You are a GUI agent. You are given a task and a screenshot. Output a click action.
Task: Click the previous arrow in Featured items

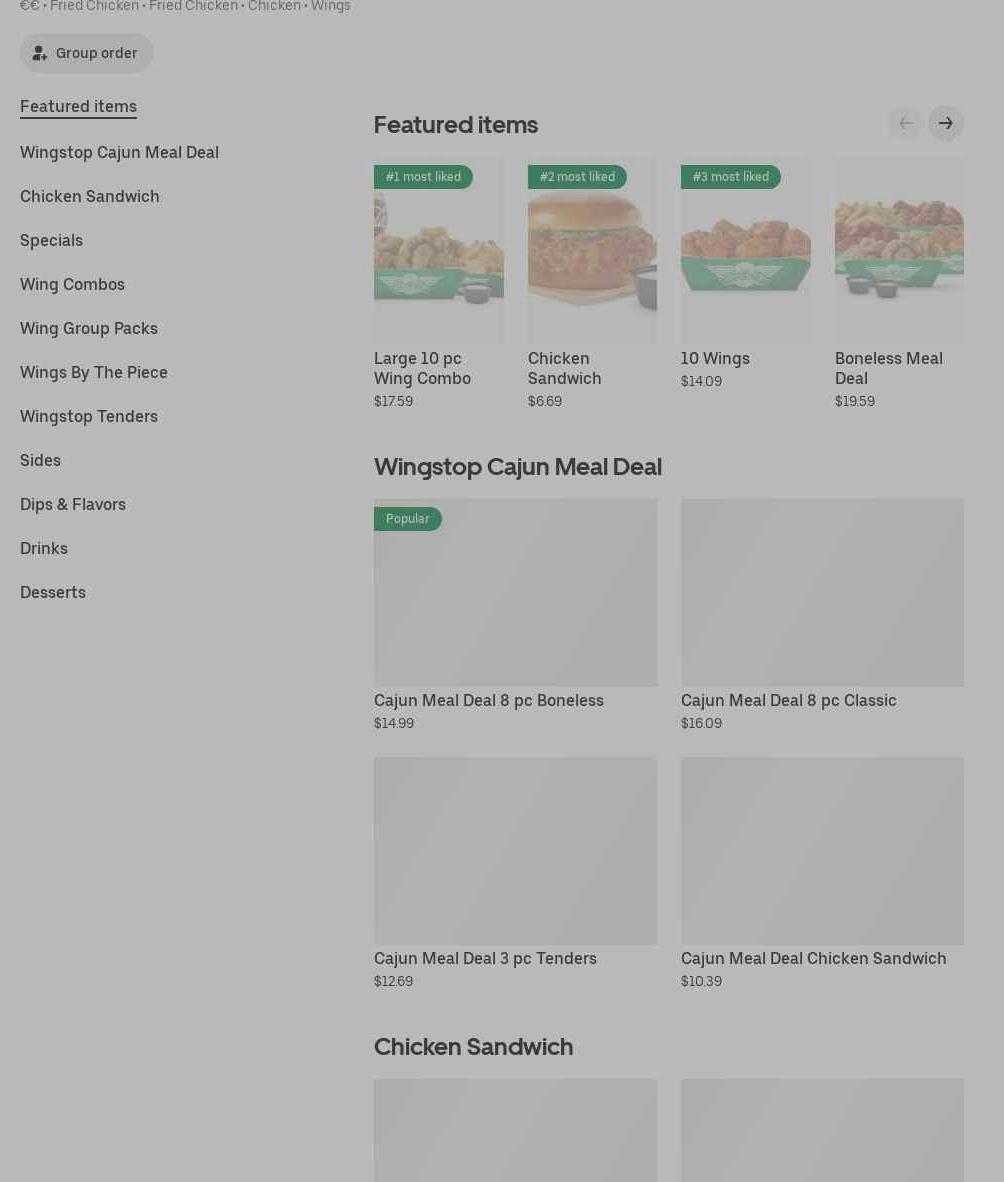[x=906, y=123]
